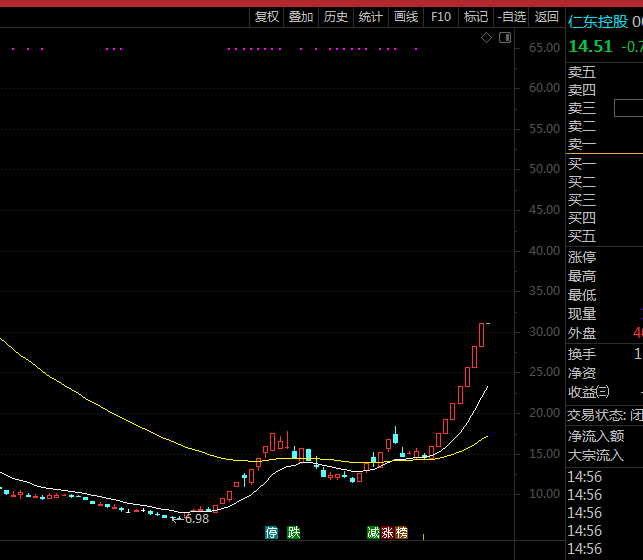
Task: Click the 外盘 label
Action: [582, 333]
